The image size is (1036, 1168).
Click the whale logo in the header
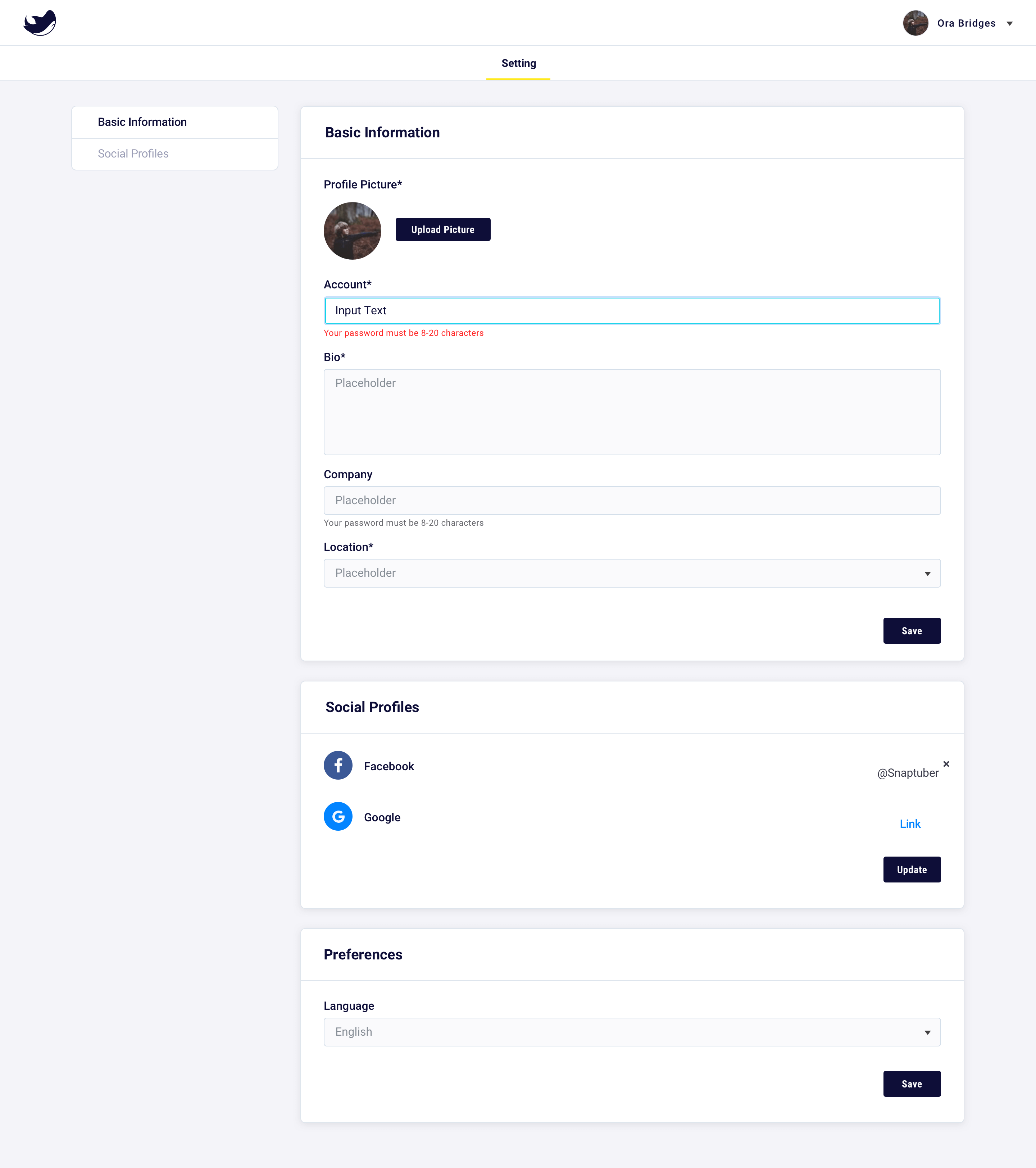pos(40,23)
